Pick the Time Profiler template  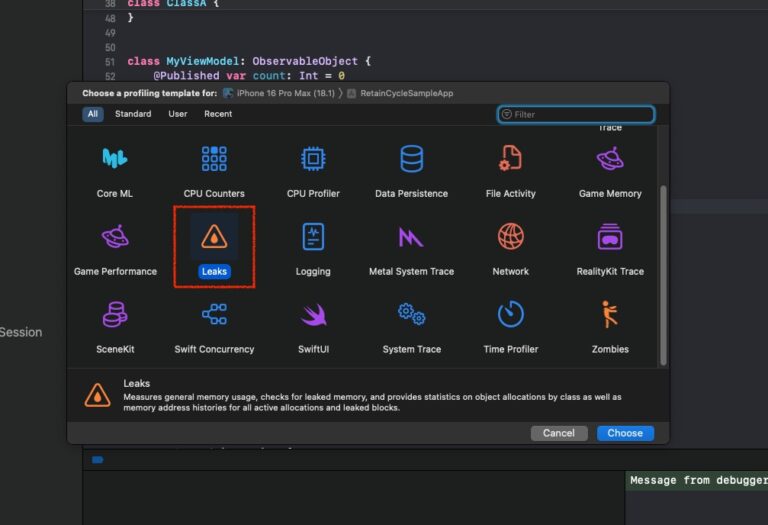tap(510, 327)
